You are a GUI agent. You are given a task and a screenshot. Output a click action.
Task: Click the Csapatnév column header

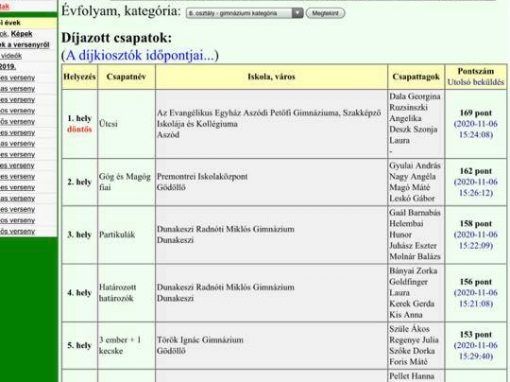point(126,77)
